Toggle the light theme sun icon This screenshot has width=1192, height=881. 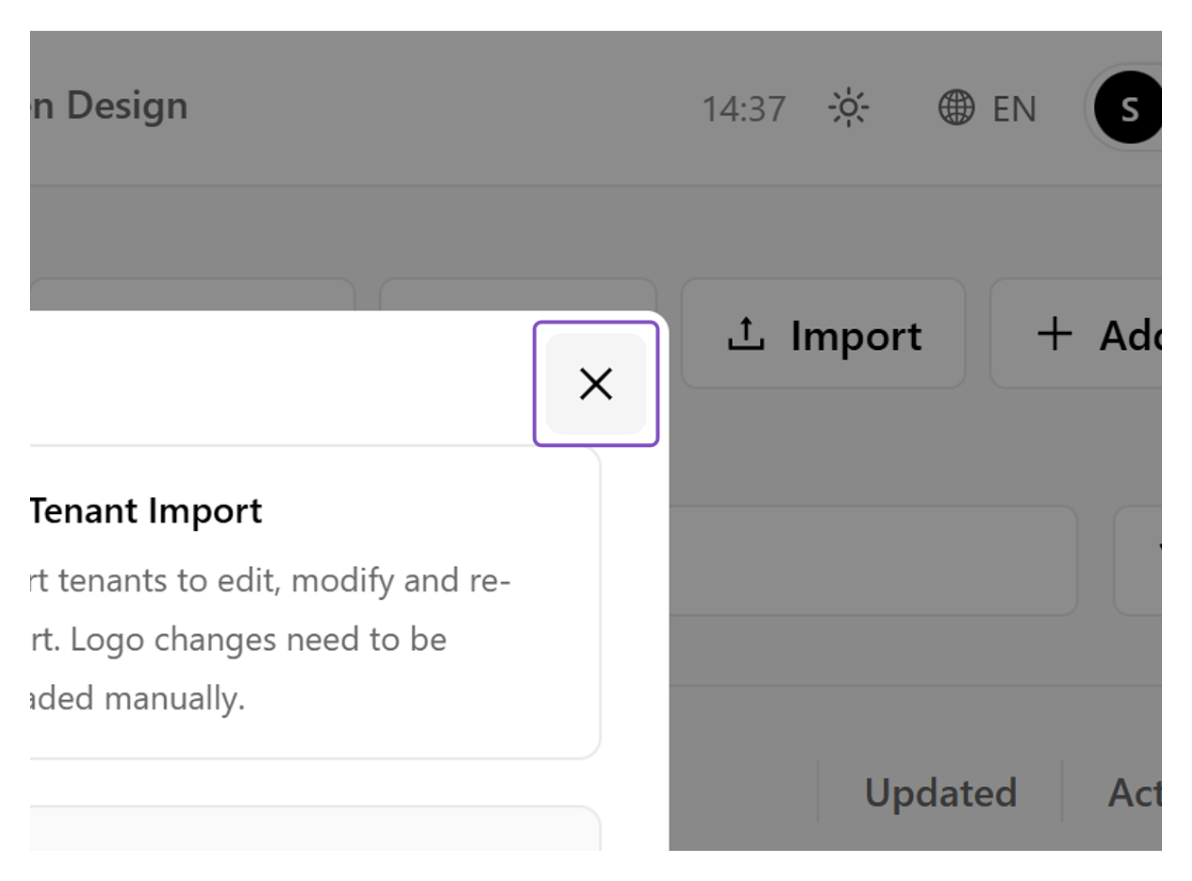point(848,108)
